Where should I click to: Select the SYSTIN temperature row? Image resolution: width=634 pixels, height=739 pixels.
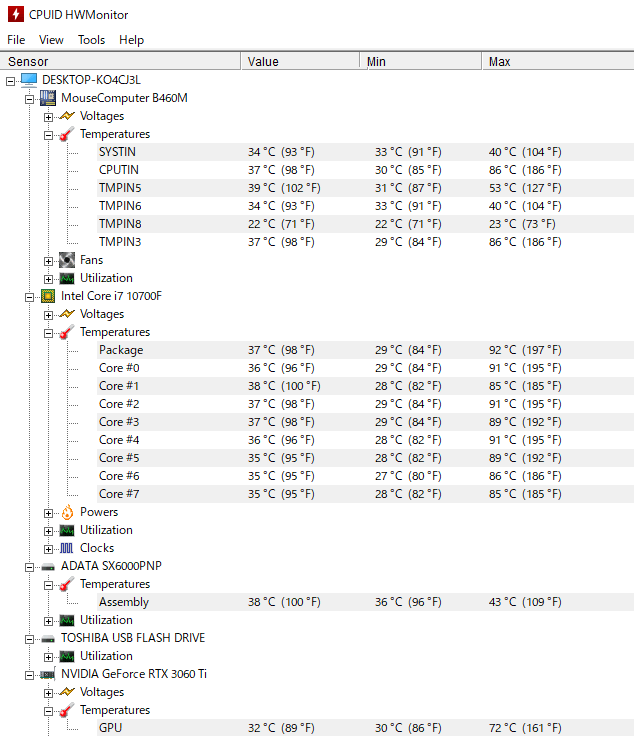[365, 152]
